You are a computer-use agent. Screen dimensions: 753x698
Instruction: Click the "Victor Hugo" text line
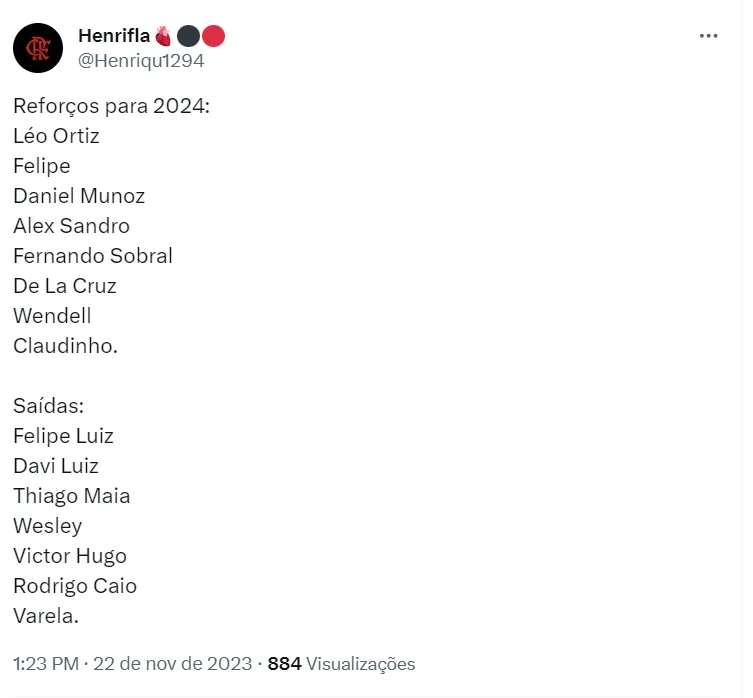coord(70,556)
